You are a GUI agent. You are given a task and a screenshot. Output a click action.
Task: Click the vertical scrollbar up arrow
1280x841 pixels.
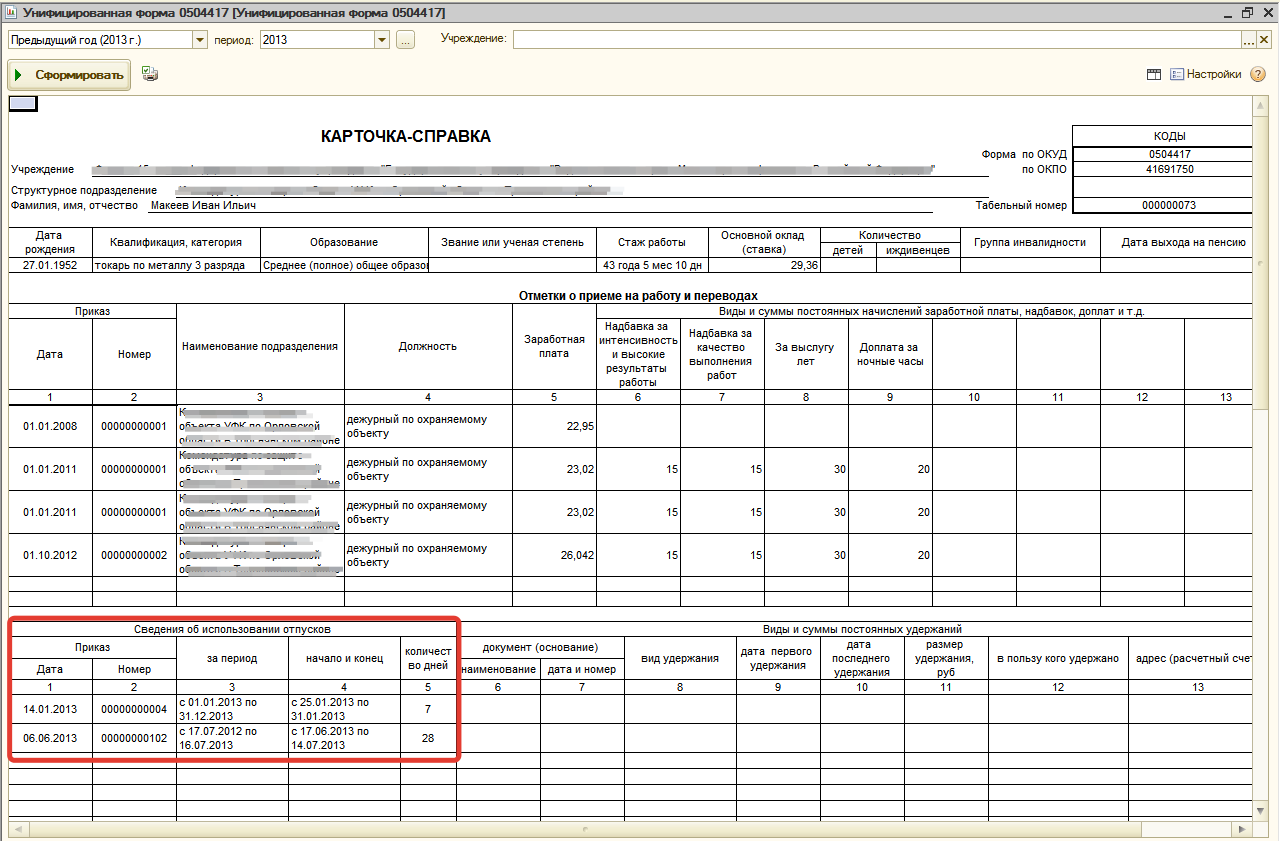point(1262,104)
